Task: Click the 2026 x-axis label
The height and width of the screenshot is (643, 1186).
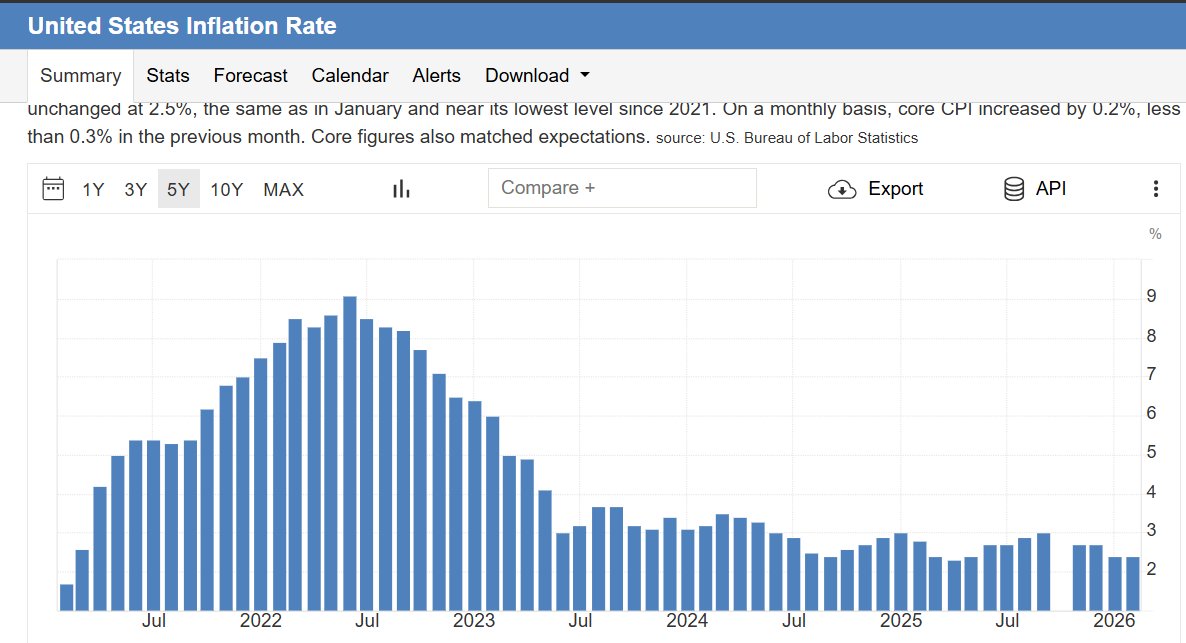Action: point(1114,621)
